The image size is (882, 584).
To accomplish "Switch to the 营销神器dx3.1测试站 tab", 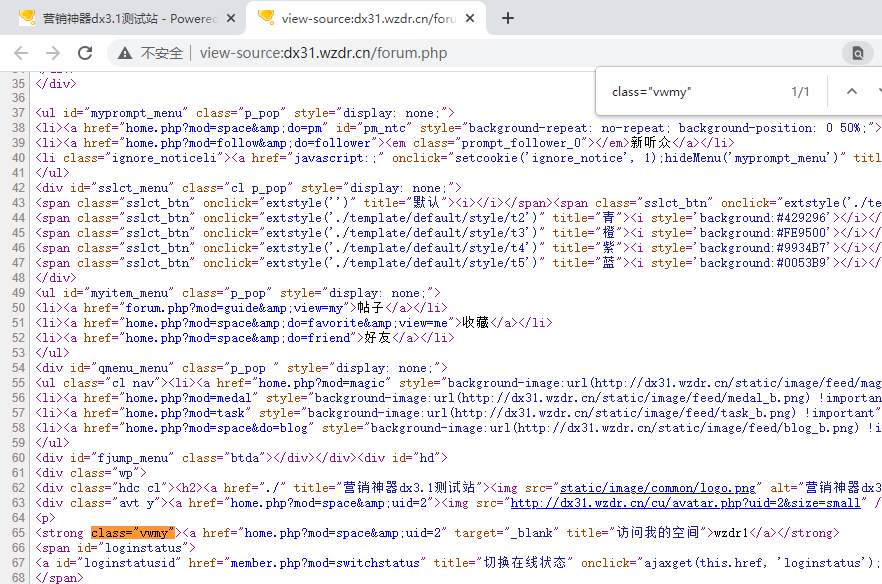I will 120,18.
